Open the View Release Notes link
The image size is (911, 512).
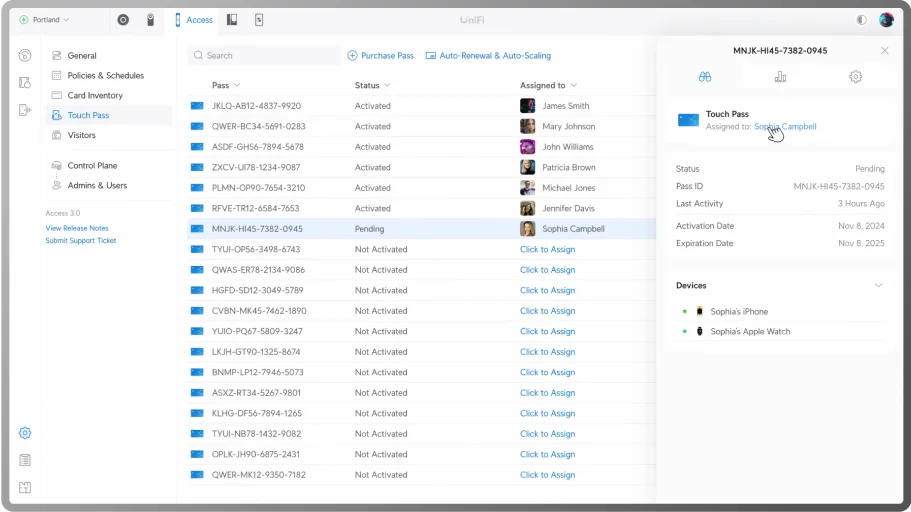[x=77, y=228]
